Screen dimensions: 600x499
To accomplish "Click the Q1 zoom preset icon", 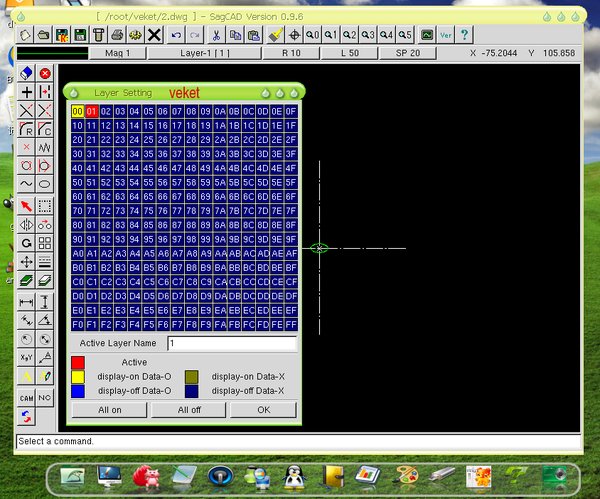I will tap(331, 34).
